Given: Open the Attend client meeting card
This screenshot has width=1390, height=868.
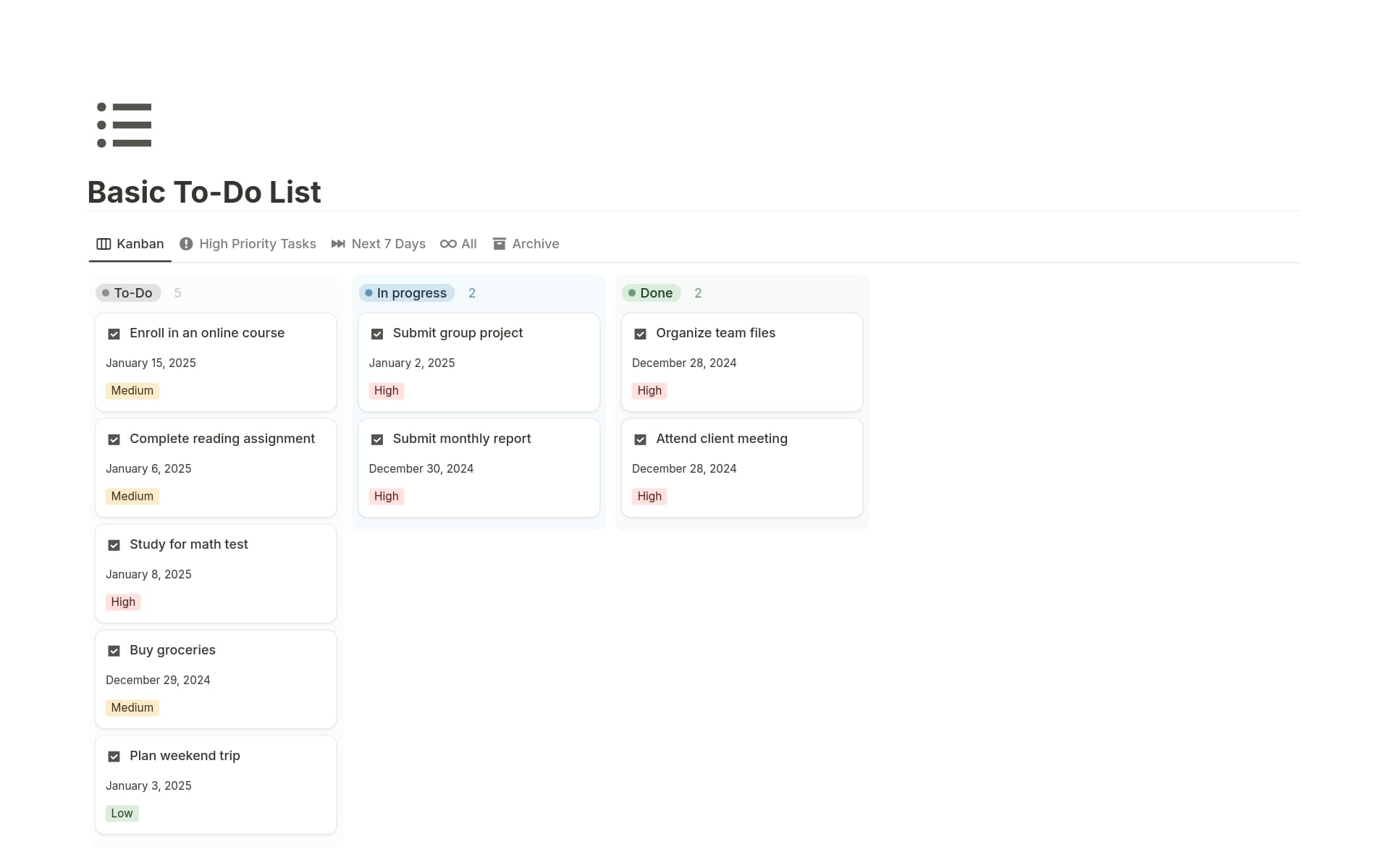Looking at the screenshot, I should [721, 439].
